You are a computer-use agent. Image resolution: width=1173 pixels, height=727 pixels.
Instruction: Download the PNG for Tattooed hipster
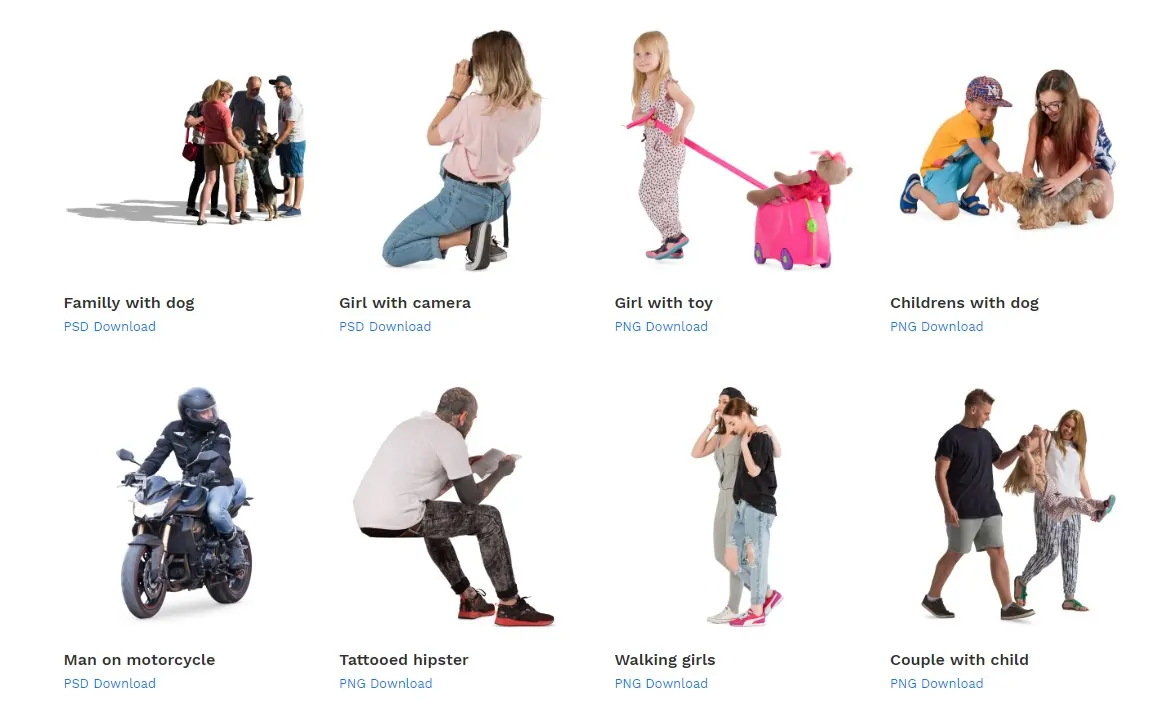coord(386,684)
